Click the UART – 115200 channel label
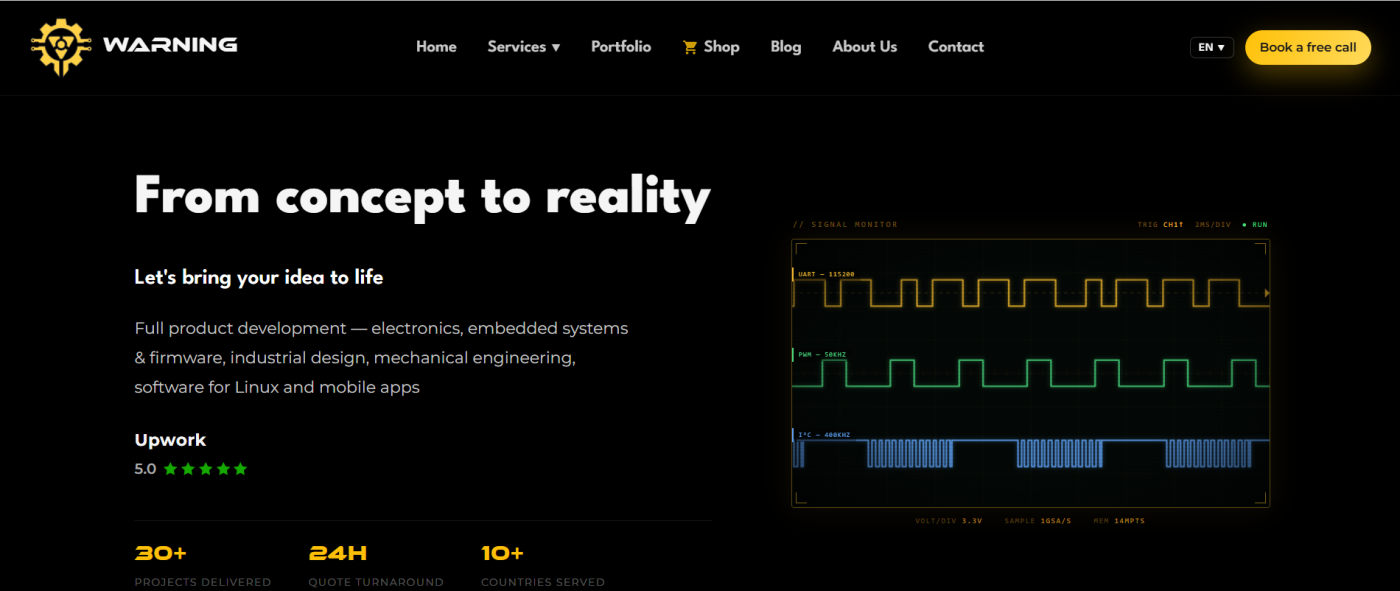Image resolution: width=1400 pixels, height=591 pixels. click(x=825, y=274)
